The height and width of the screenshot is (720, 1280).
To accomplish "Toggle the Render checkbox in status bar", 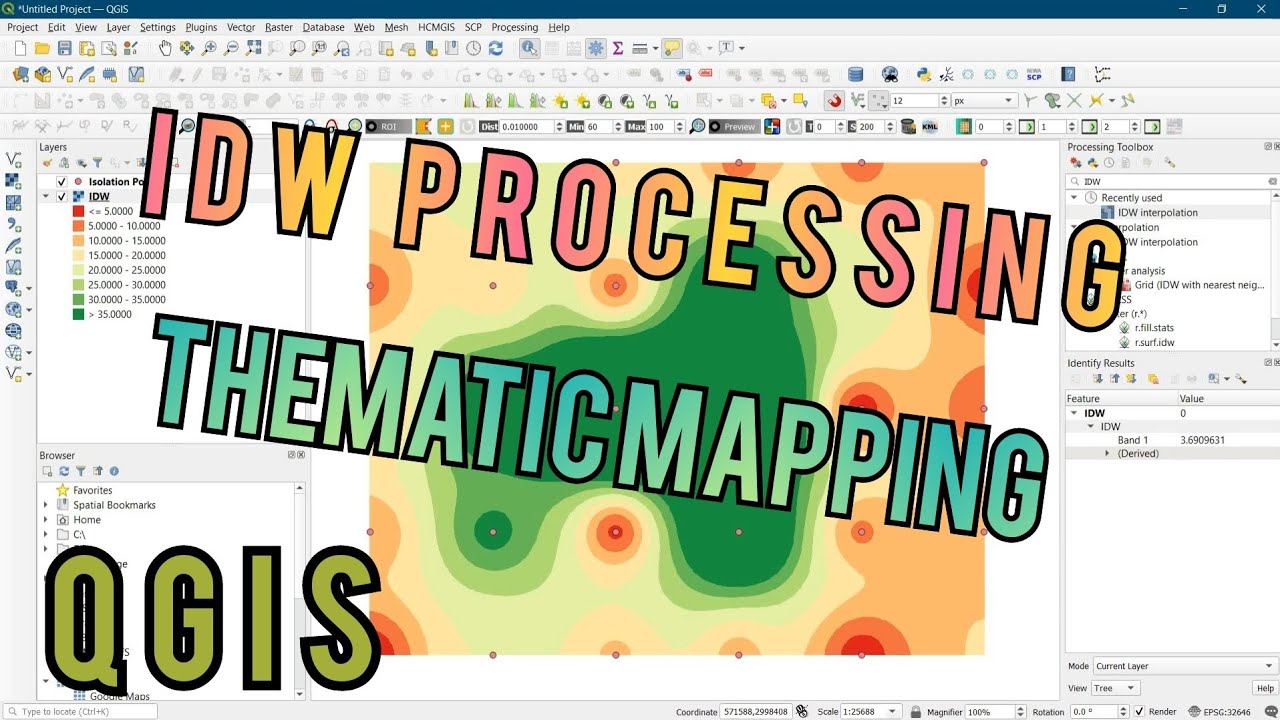I will coord(1138,712).
